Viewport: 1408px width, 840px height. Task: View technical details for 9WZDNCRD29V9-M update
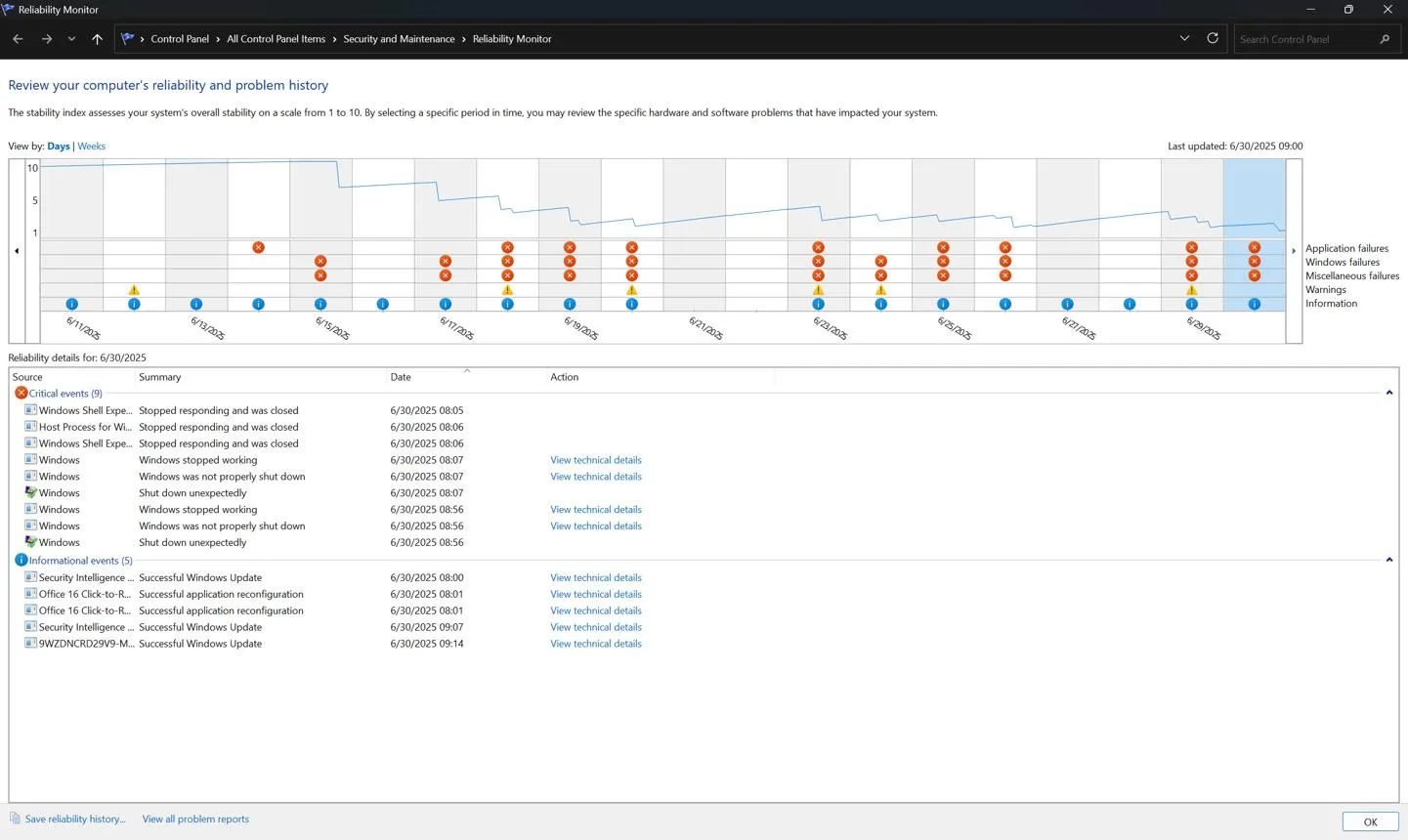click(596, 644)
